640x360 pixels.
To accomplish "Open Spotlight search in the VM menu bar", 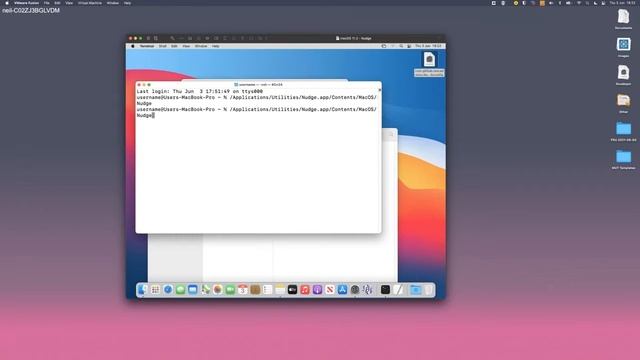I will [401, 46].
